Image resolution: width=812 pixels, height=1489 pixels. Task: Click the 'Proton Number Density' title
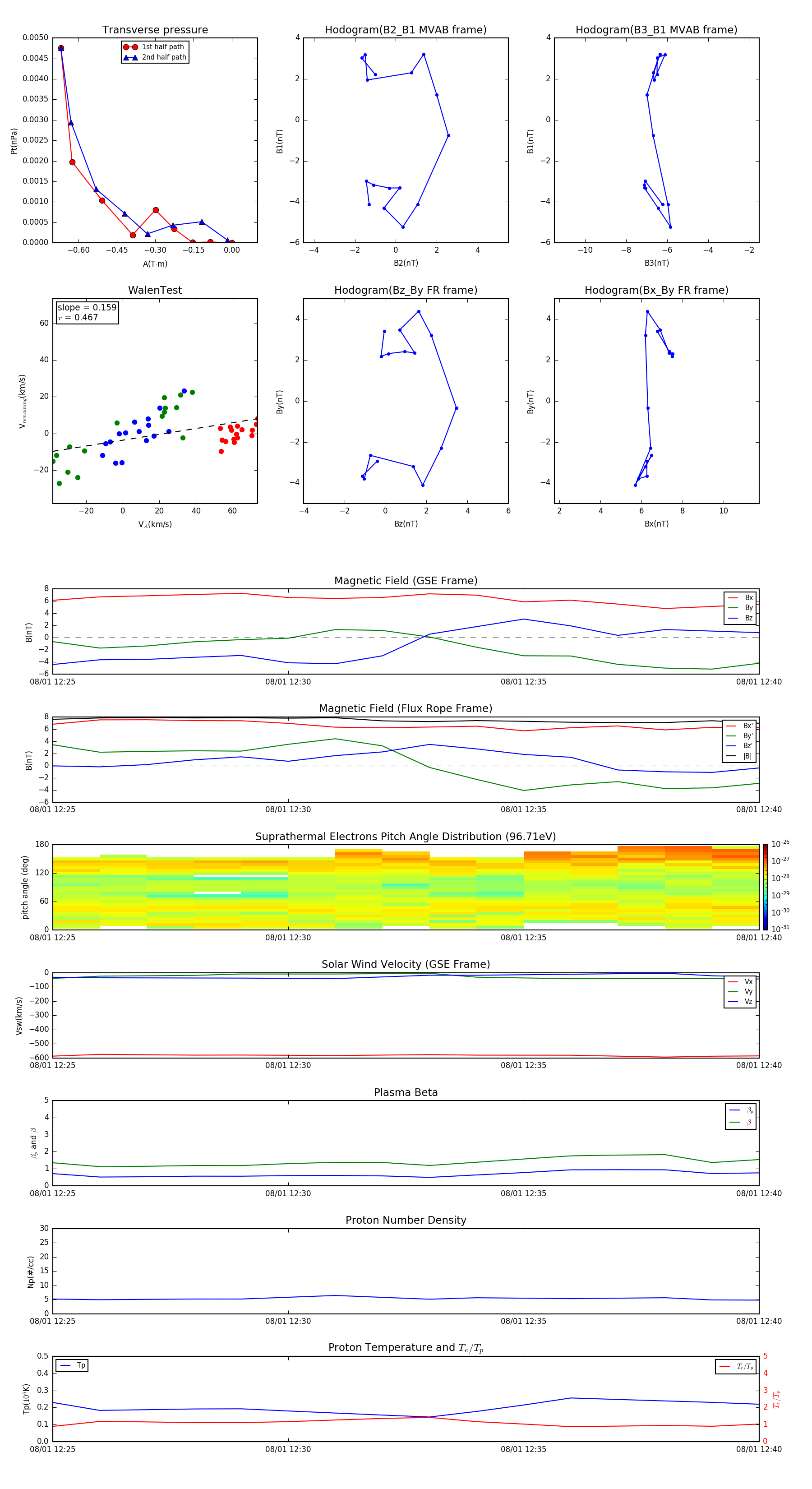[406, 1220]
